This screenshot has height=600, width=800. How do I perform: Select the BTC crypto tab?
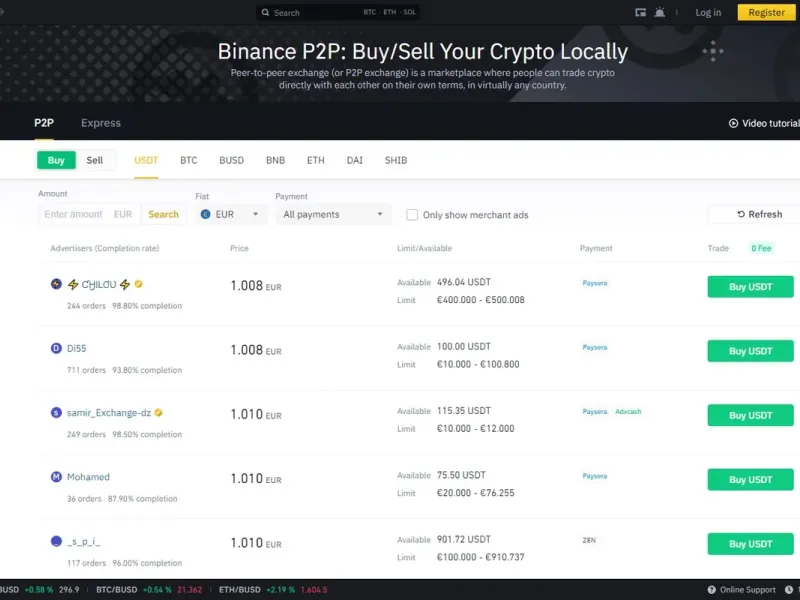pyautogui.click(x=188, y=160)
